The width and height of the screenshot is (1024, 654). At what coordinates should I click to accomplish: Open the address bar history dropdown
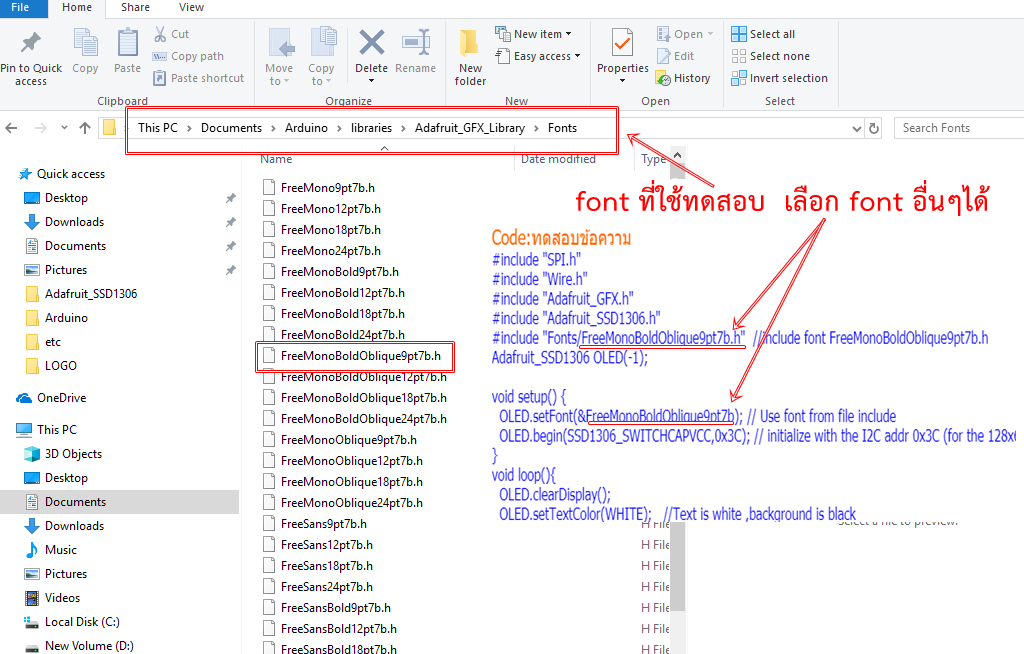tap(857, 129)
